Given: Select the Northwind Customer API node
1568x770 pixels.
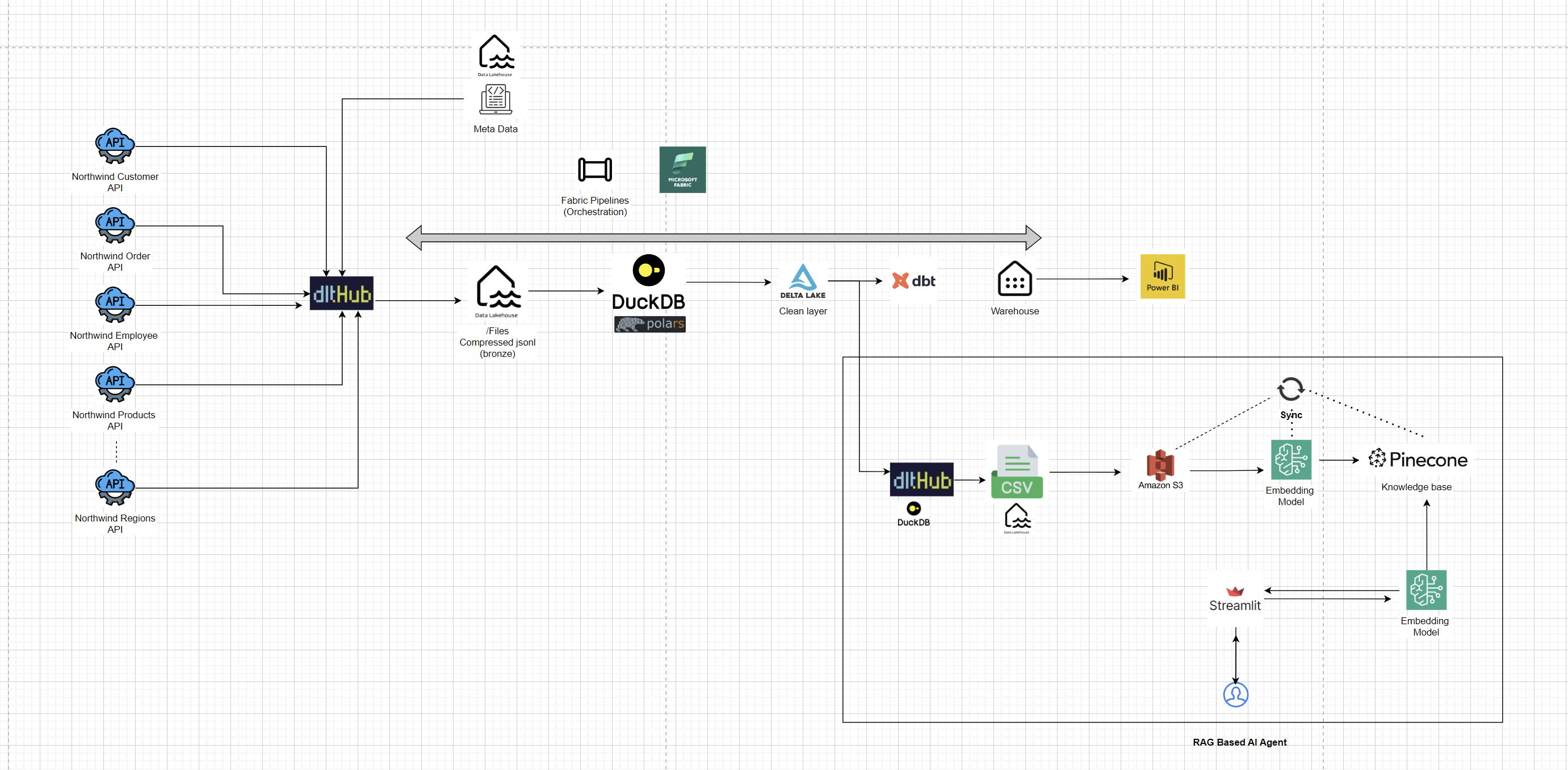Looking at the screenshot, I should pos(115,146).
